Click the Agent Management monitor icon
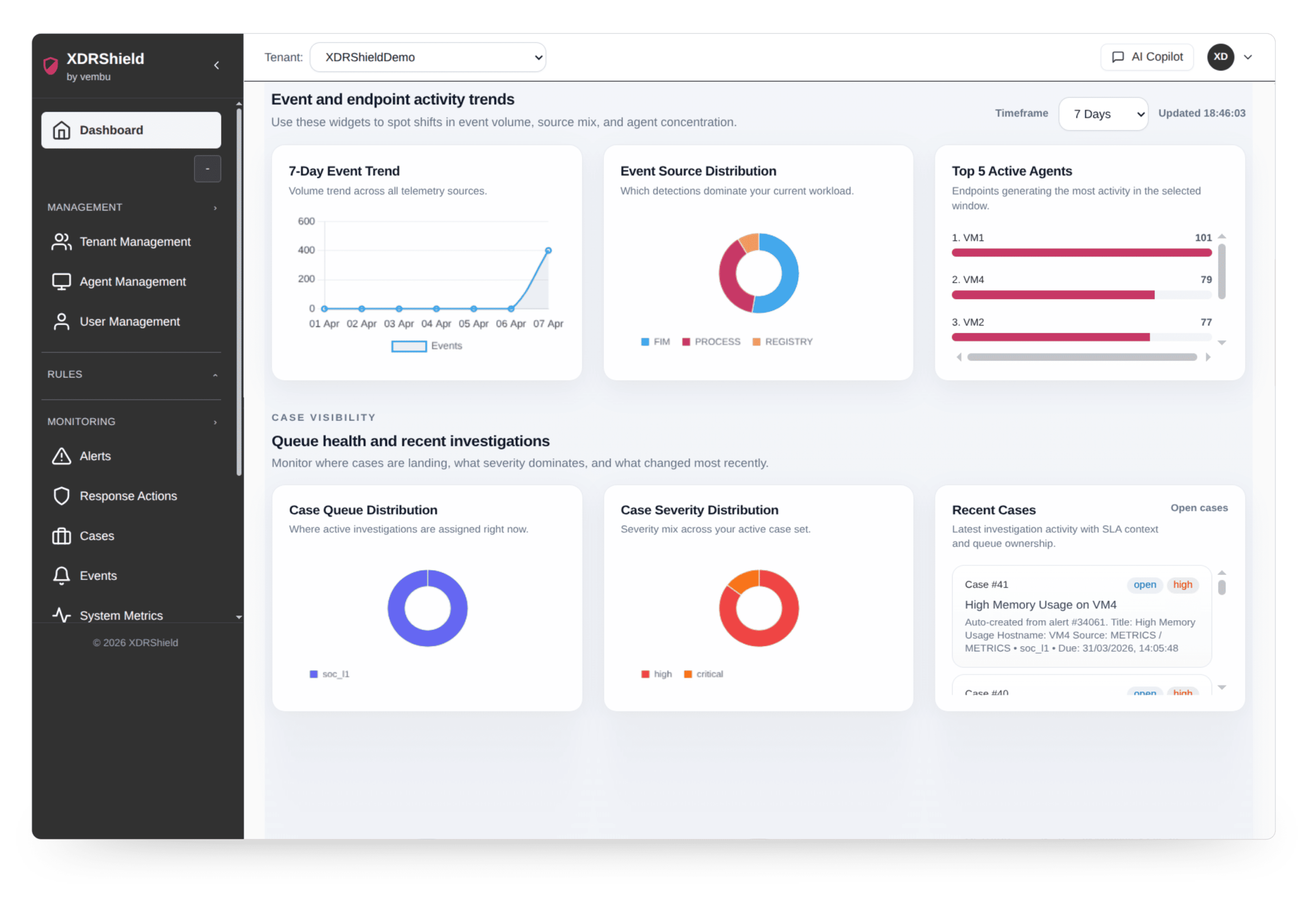Image resolution: width=1316 pixels, height=903 pixels. (x=61, y=282)
